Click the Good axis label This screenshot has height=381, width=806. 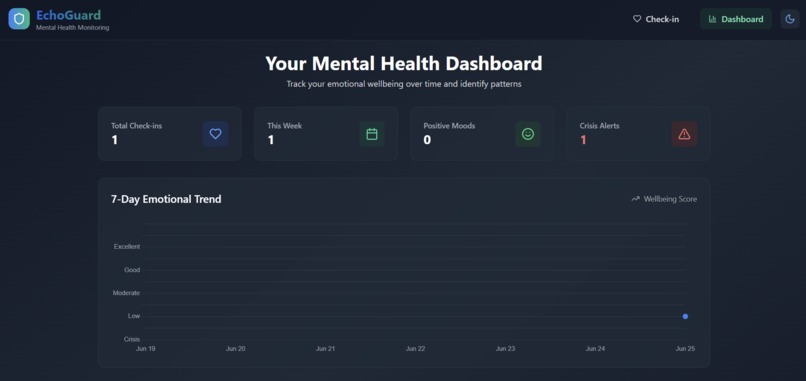[x=132, y=270]
